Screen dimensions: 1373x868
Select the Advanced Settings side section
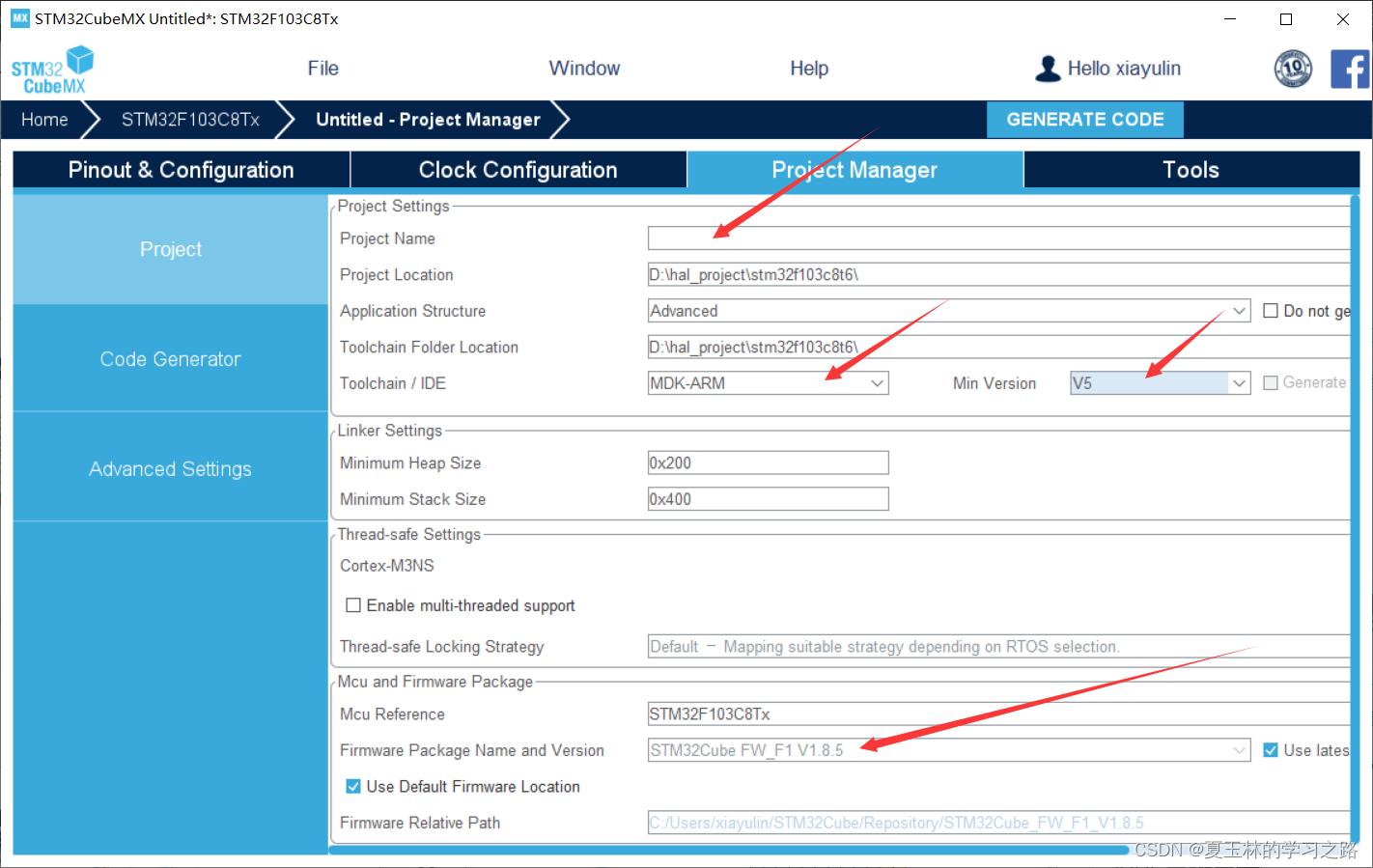(171, 469)
